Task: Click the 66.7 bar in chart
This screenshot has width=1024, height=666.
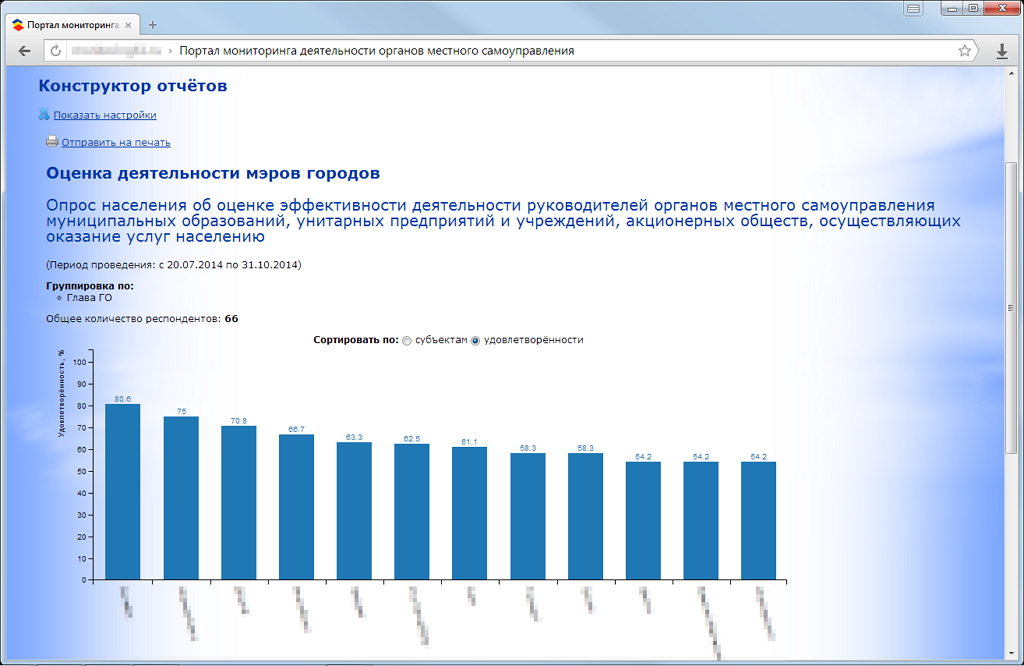Action: point(296,507)
